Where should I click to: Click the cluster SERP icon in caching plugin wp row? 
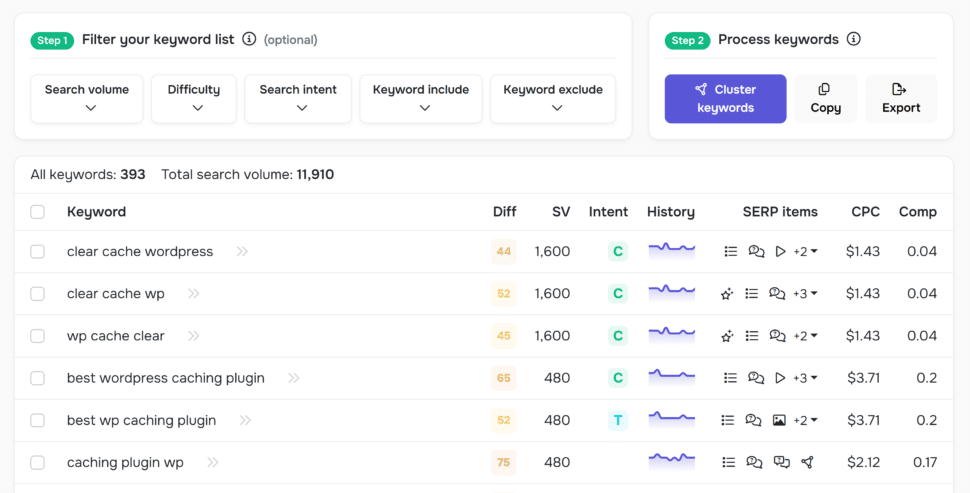[807, 462]
